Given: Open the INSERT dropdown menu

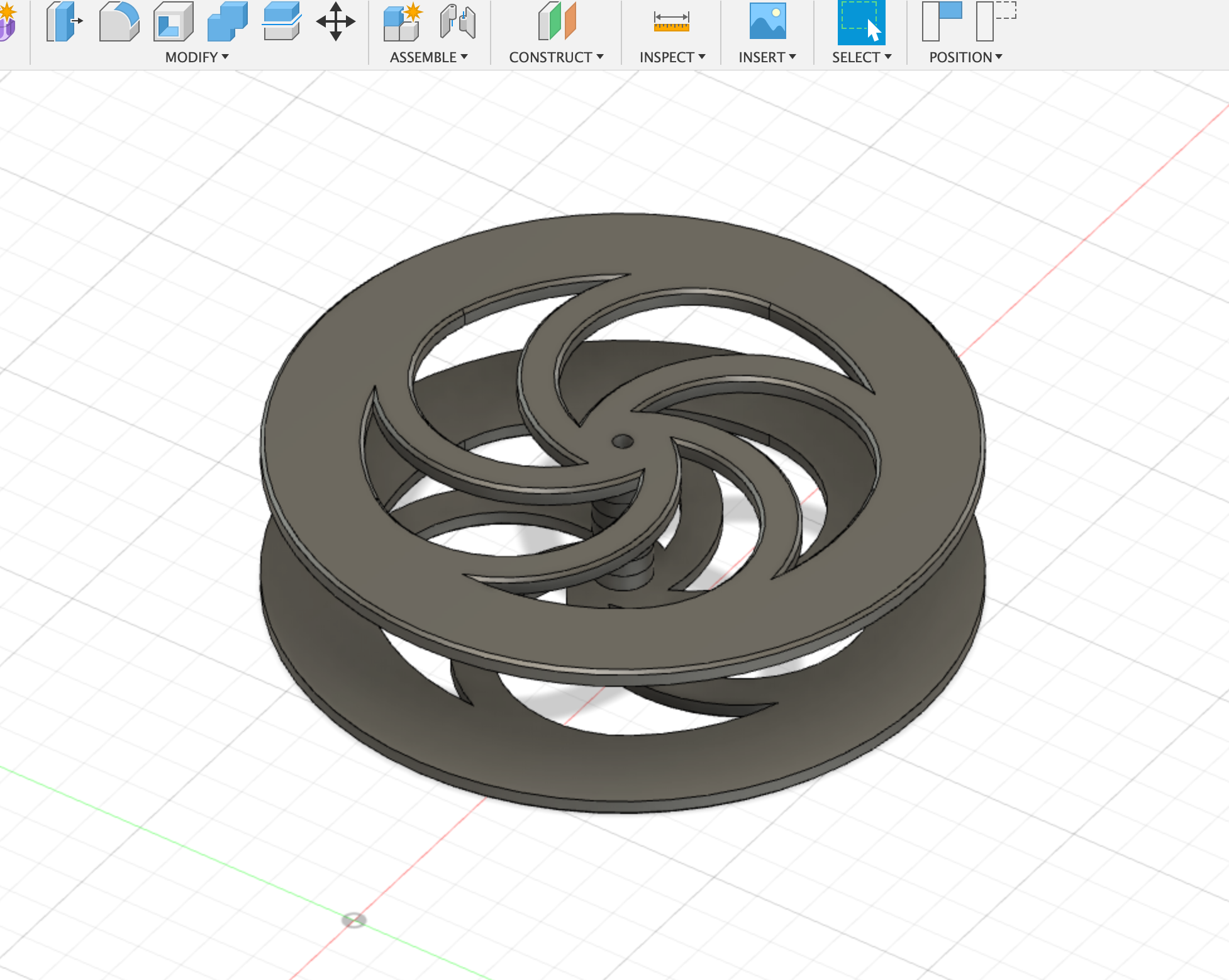Looking at the screenshot, I should pyautogui.click(x=767, y=57).
